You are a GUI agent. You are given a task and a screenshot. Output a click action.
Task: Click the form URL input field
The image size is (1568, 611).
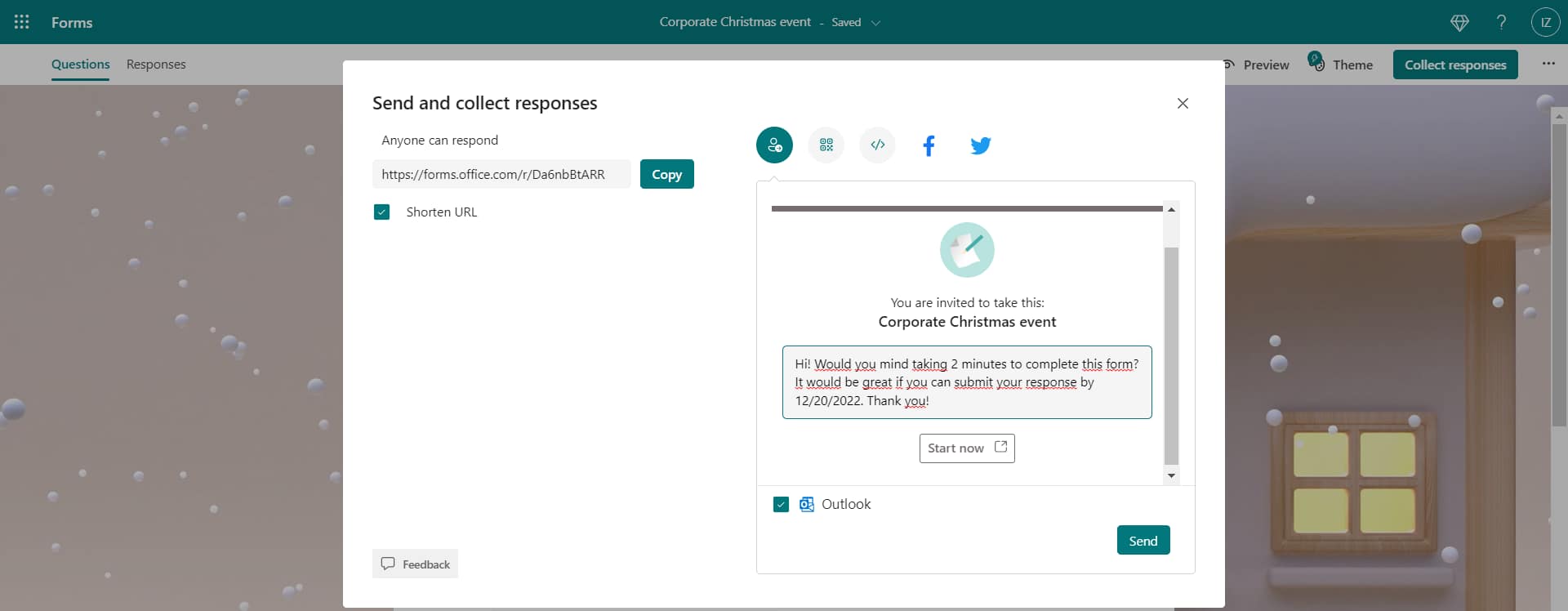pyautogui.click(x=501, y=174)
